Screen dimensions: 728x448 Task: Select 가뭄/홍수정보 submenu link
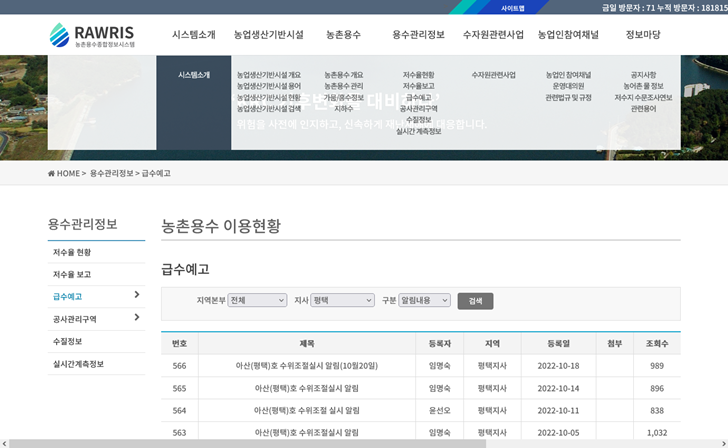click(x=344, y=97)
